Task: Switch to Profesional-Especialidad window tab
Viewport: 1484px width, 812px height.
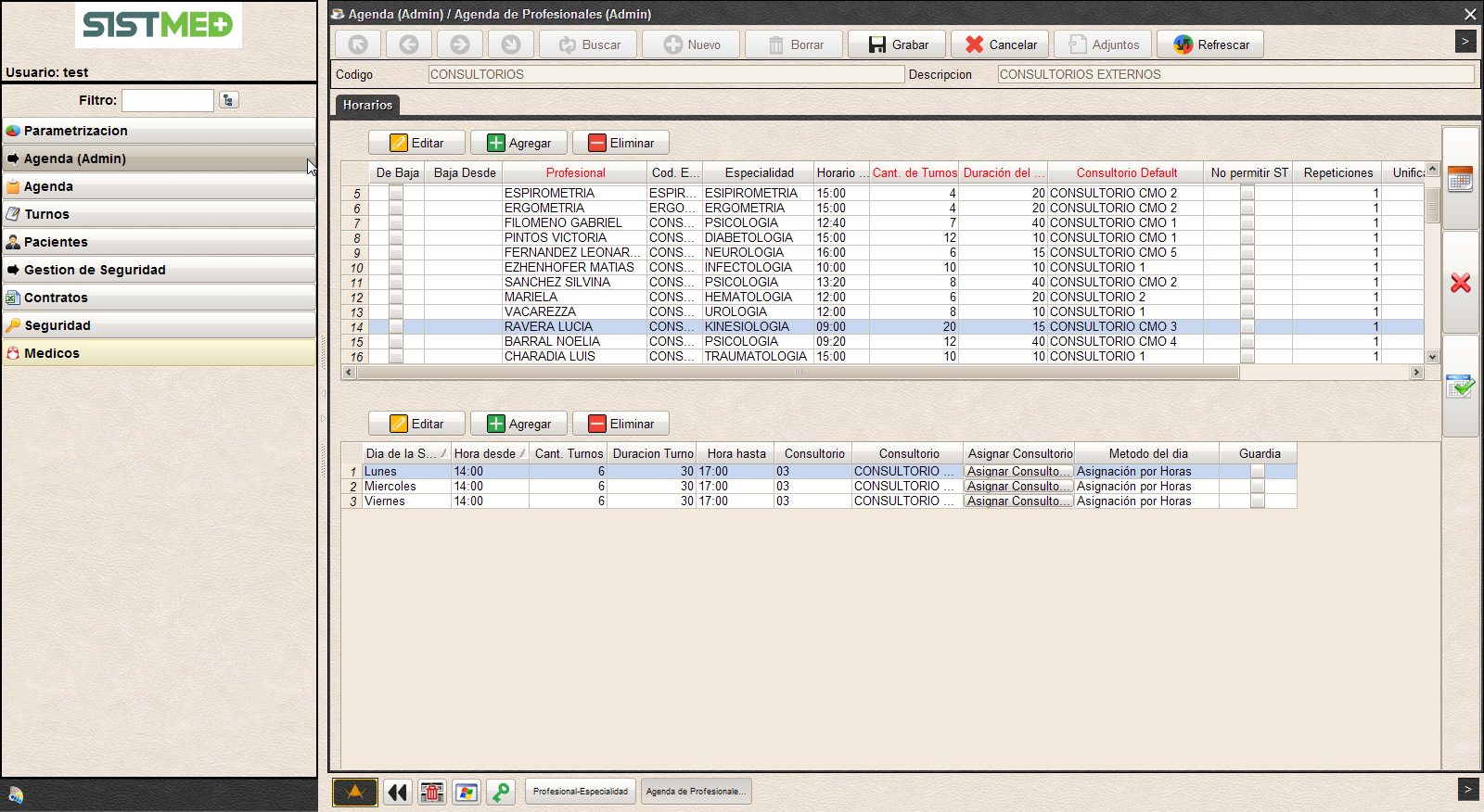Action: click(581, 792)
